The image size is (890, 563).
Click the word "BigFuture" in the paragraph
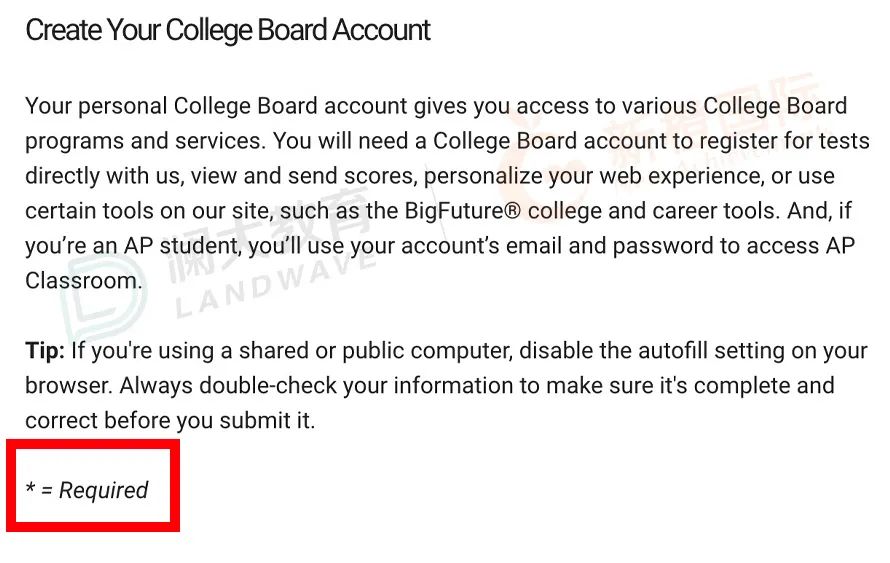[x=454, y=211]
